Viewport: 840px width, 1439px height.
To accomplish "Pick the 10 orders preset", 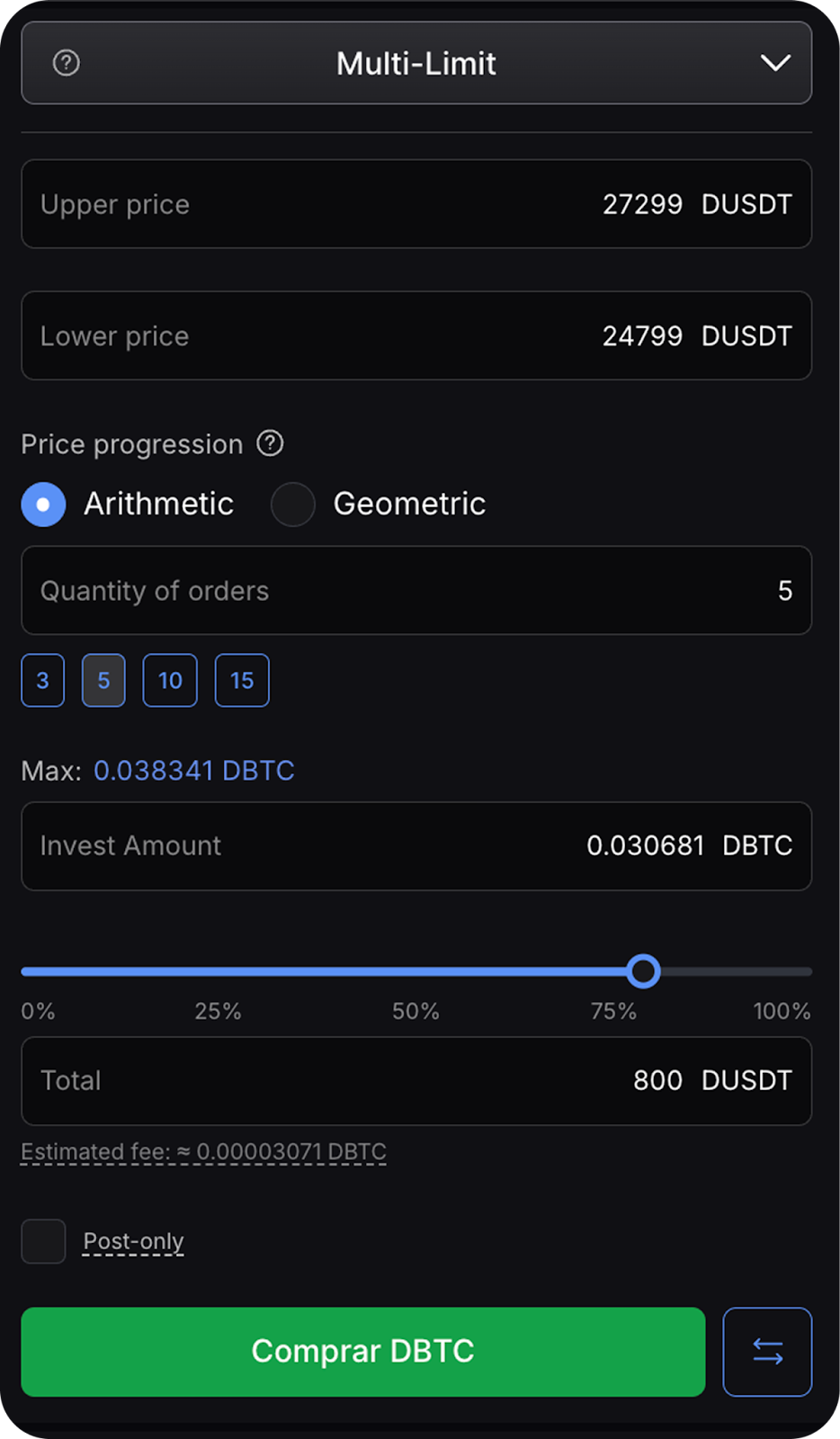I will point(170,681).
